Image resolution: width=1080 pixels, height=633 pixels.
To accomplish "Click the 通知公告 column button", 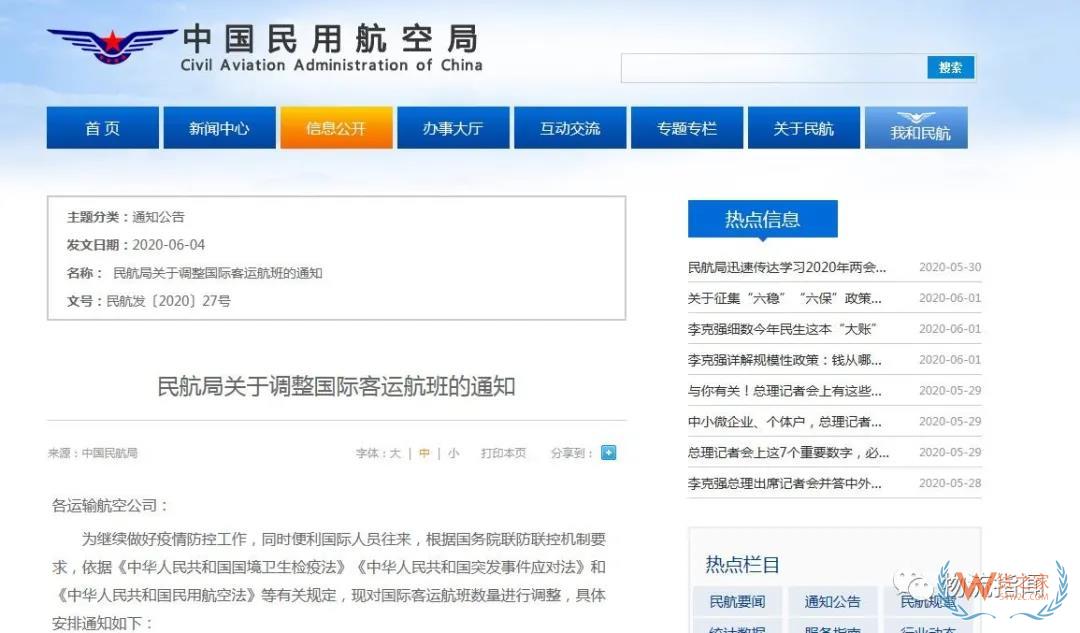I will point(832,601).
